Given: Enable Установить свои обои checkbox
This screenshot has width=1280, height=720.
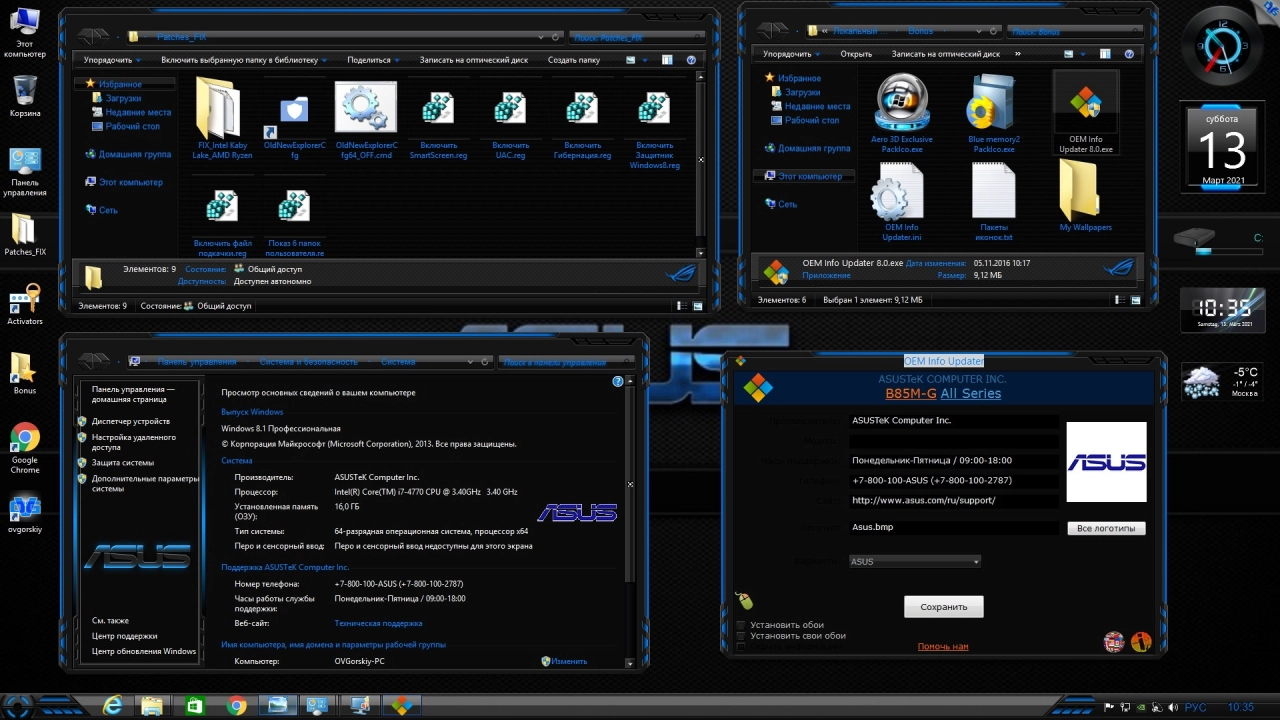Looking at the screenshot, I should (x=740, y=636).
